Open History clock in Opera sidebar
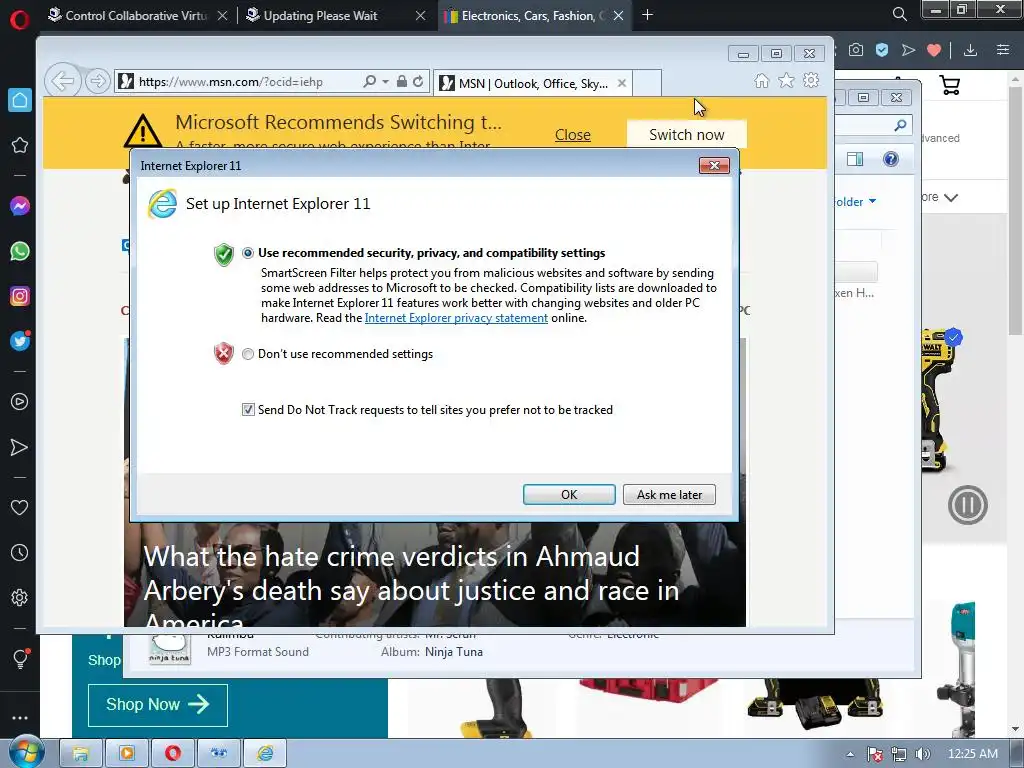The height and width of the screenshot is (768, 1024). [x=20, y=552]
